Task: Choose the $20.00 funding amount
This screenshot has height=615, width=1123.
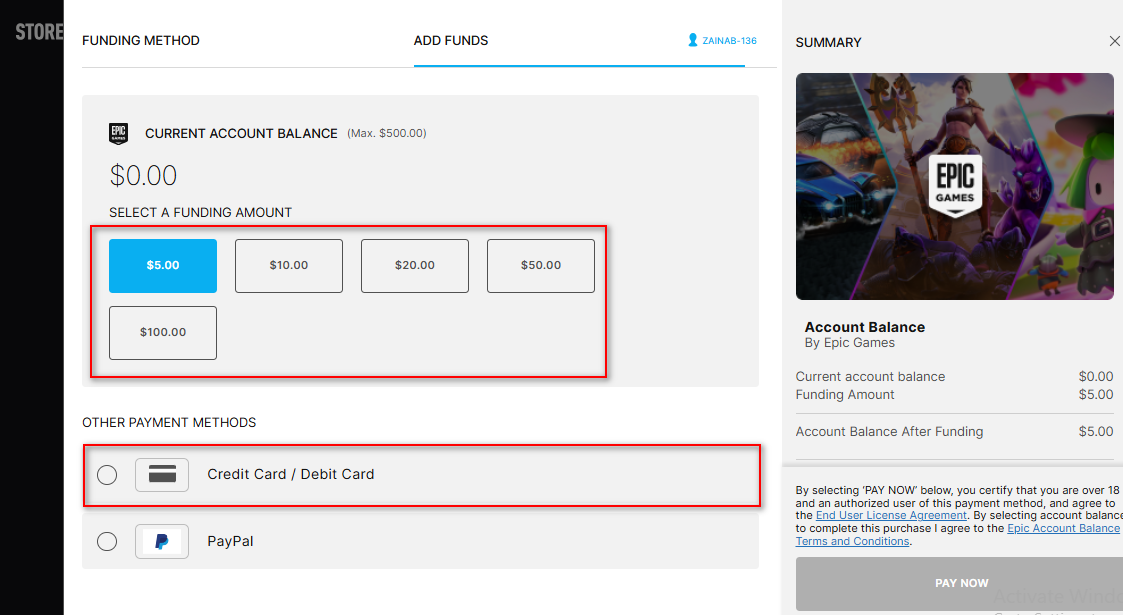Action: pyautogui.click(x=414, y=265)
